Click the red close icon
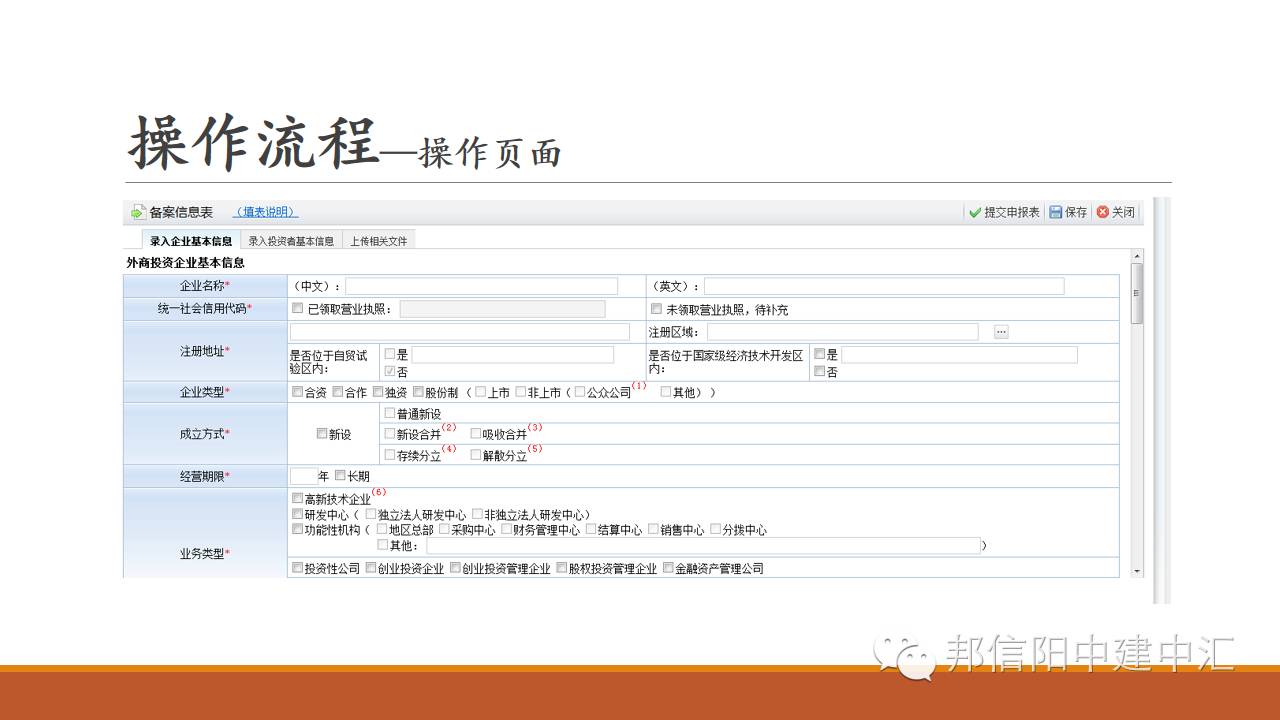Screen dimensions: 1280x720 point(1103,212)
